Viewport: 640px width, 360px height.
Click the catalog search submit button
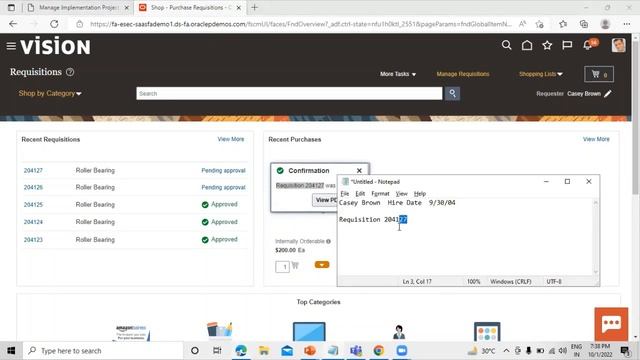click(452, 93)
